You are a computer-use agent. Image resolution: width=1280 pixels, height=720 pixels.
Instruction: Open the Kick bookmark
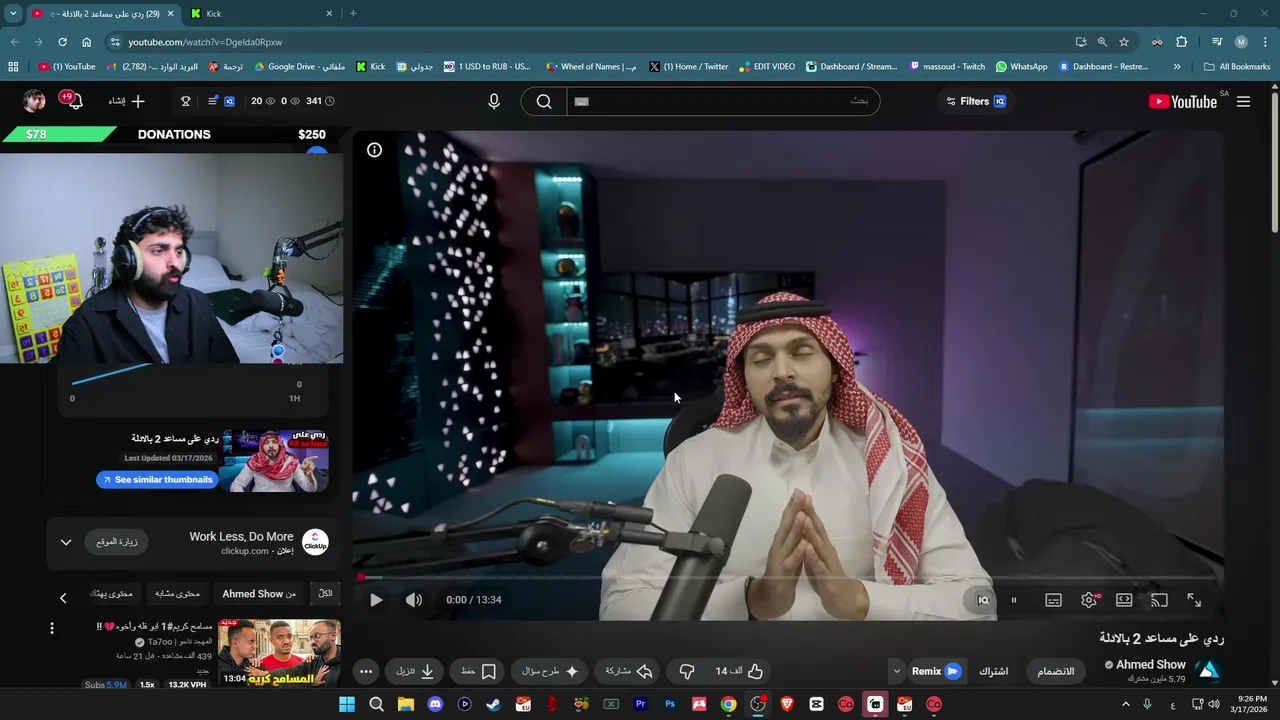pyautogui.click(x=371, y=67)
